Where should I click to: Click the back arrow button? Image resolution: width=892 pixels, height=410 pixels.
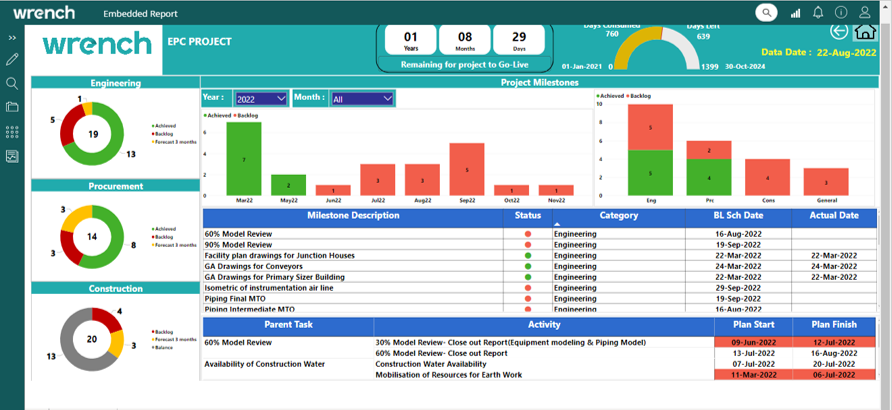coord(838,33)
